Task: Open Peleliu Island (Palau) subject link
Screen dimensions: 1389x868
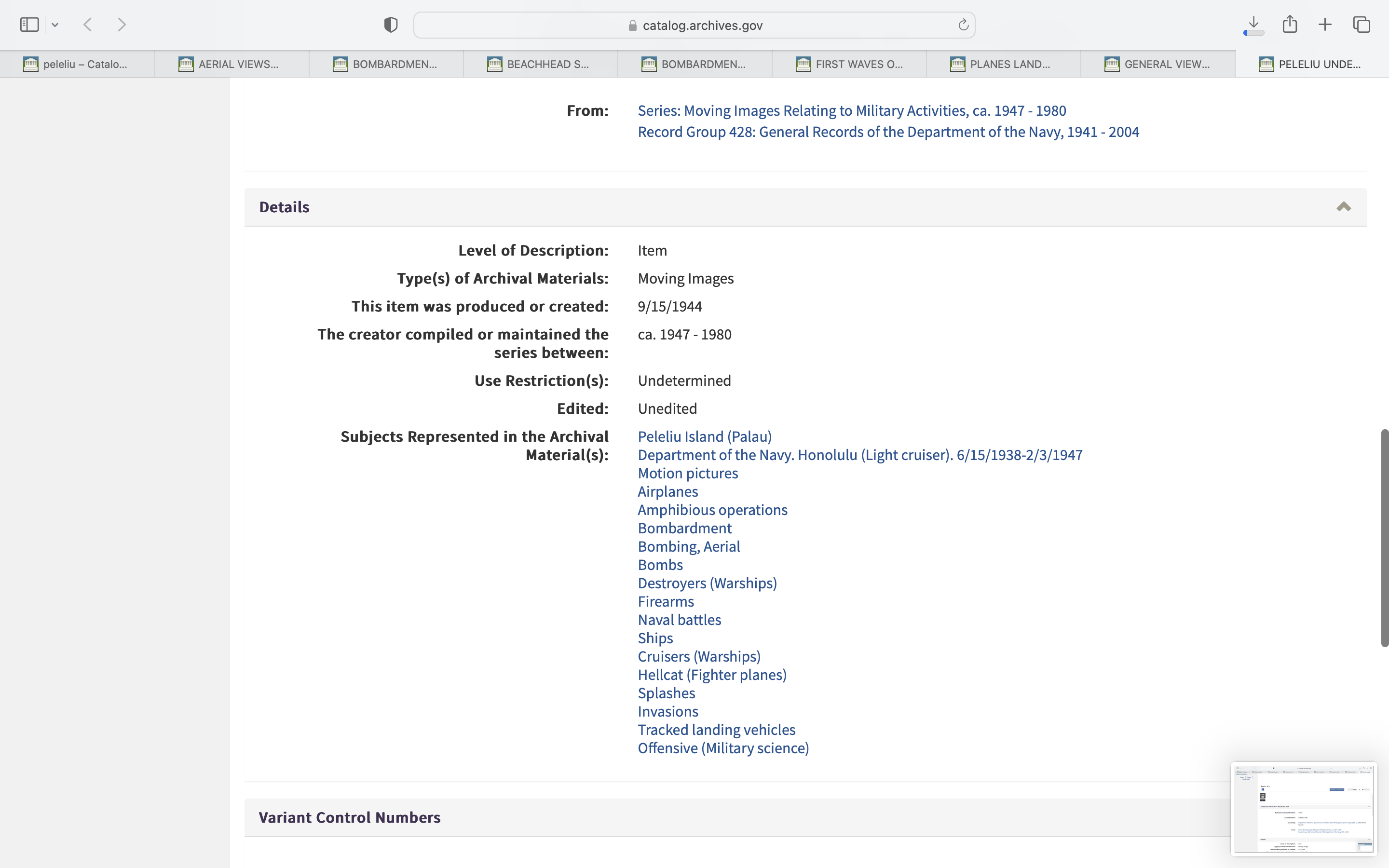Action: point(704,436)
